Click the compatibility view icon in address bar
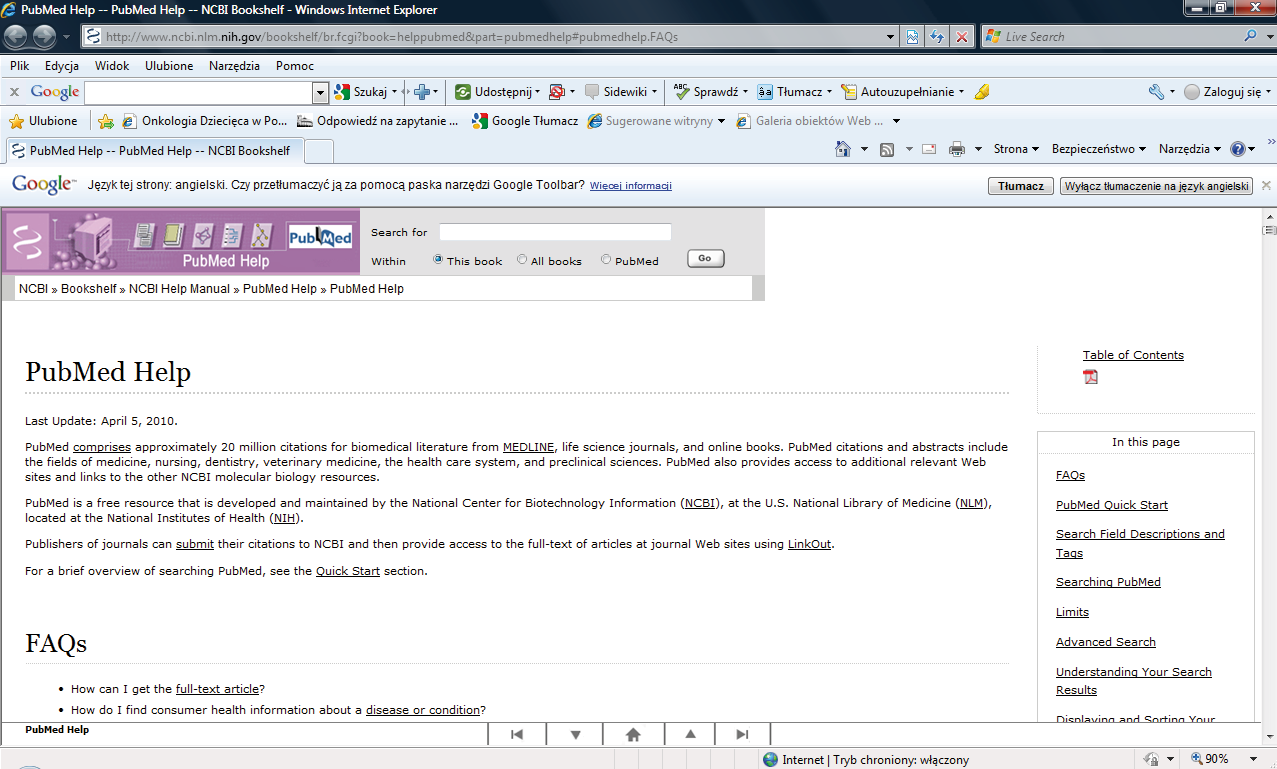The height and width of the screenshot is (769, 1277). (912, 37)
